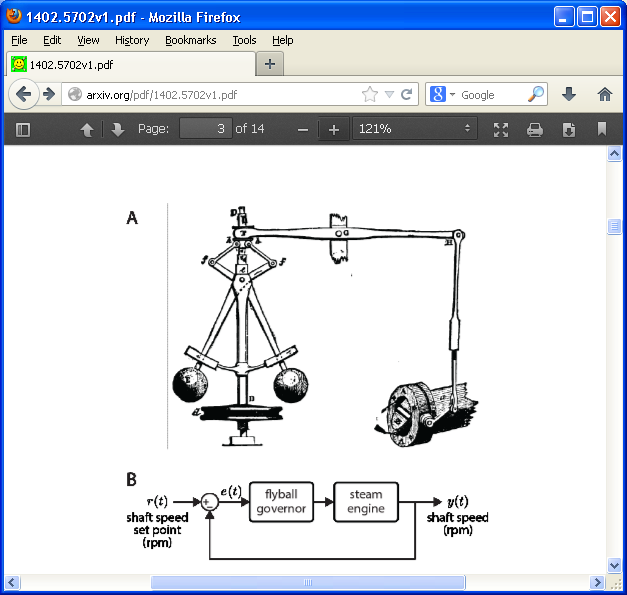Click the page number field
The height and width of the screenshot is (595, 627).
pos(205,129)
